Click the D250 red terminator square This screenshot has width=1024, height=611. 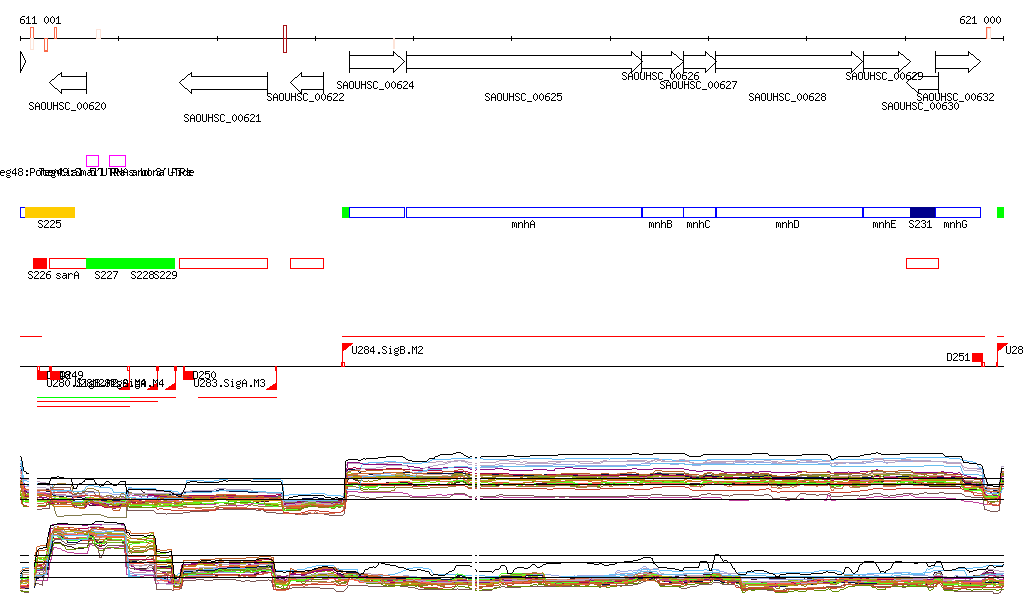[x=188, y=375]
